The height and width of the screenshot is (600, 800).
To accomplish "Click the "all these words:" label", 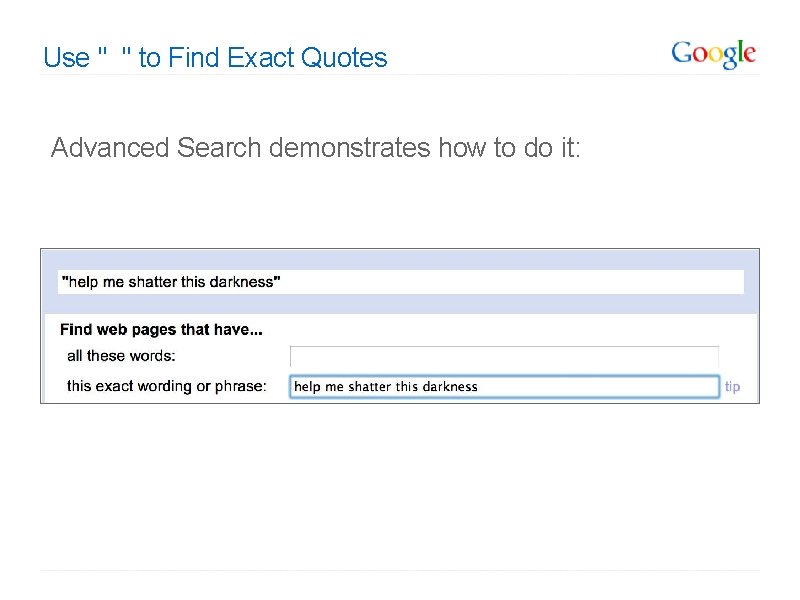I will click(x=121, y=356).
